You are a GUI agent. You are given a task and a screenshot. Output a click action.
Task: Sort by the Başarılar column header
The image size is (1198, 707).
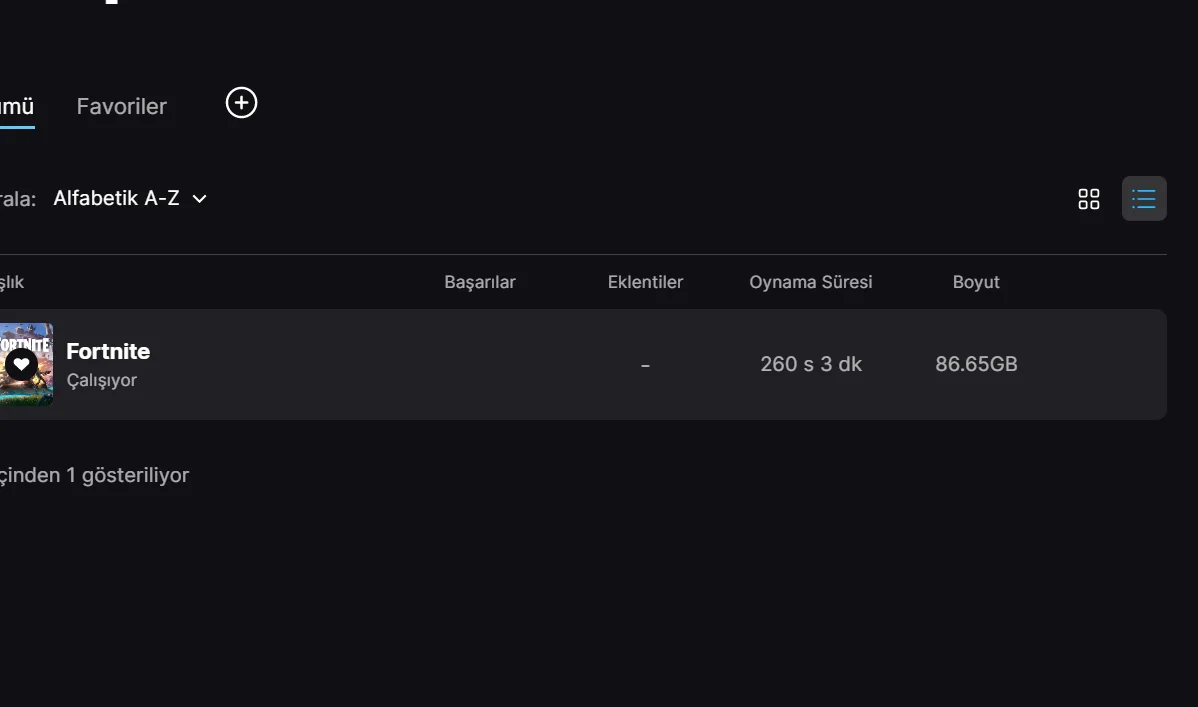(480, 282)
